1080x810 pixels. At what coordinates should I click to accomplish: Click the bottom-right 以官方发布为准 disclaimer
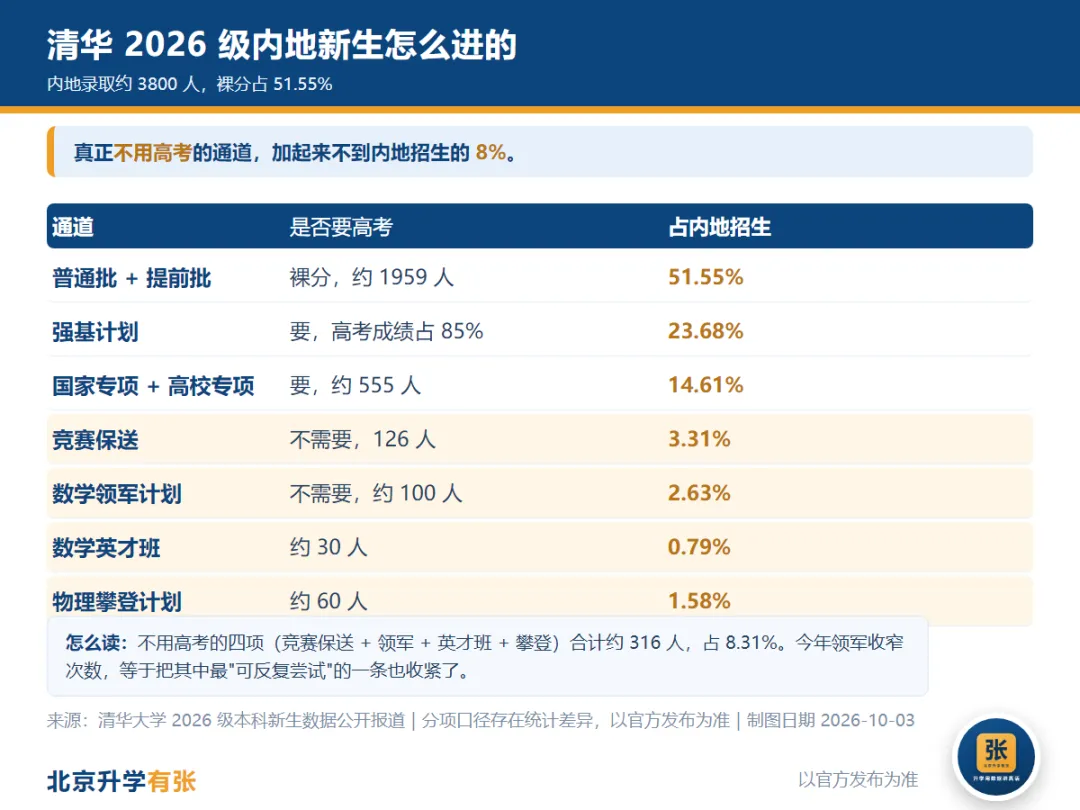(858, 780)
